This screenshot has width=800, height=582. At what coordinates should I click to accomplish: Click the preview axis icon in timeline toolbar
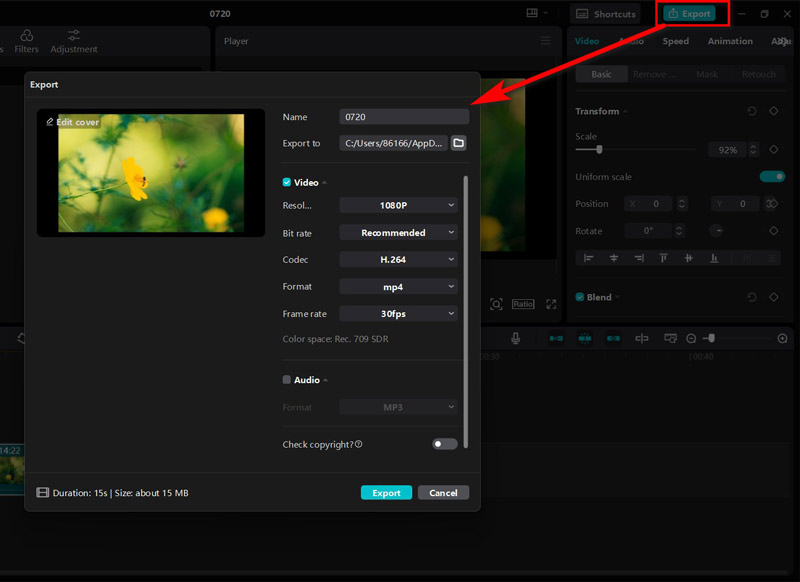point(670,338)
